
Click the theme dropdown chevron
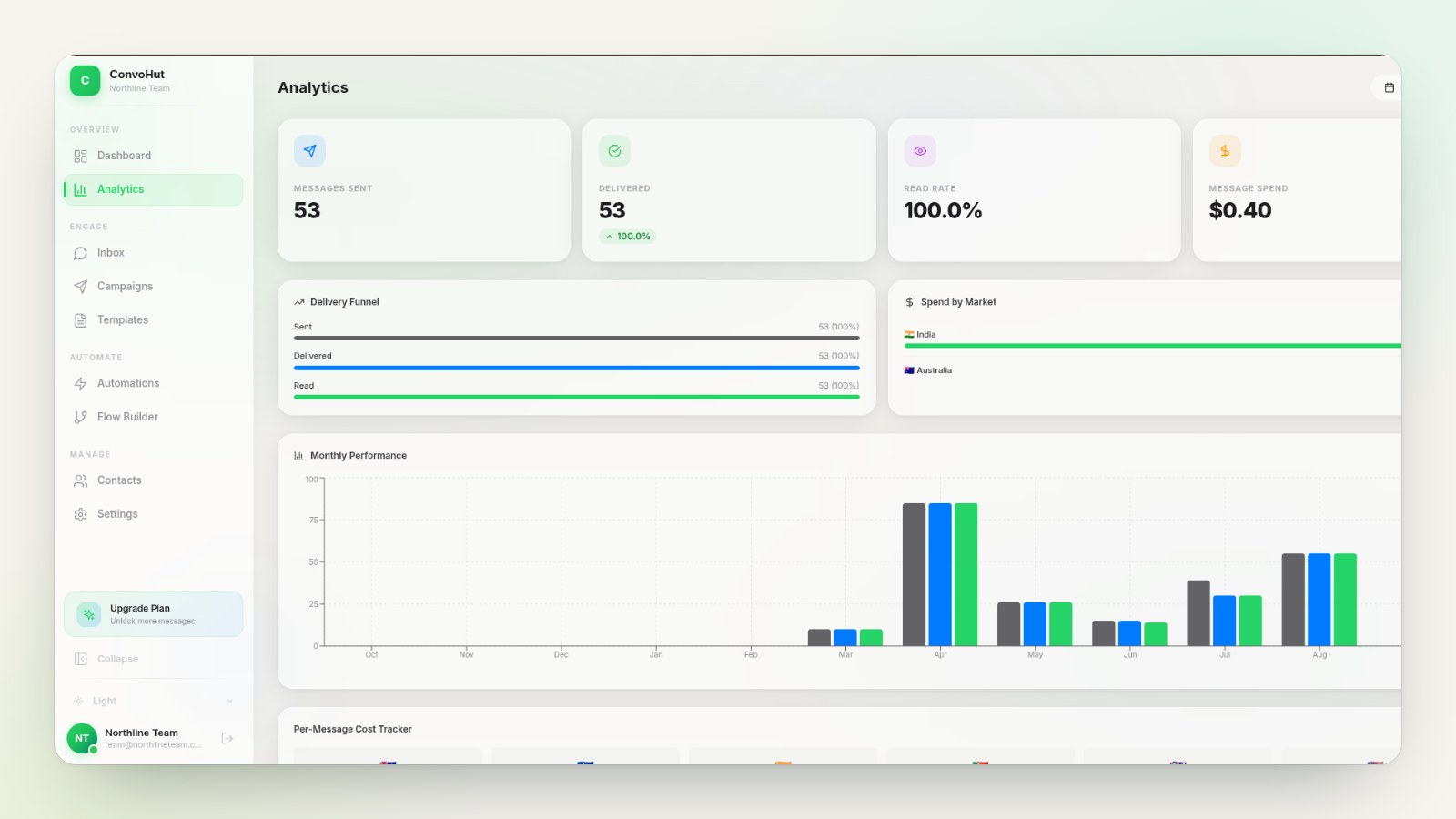coord(229,701)
